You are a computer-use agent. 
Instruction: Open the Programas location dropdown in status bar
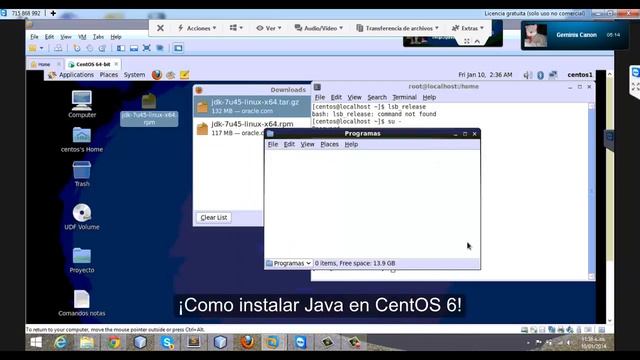289,263
